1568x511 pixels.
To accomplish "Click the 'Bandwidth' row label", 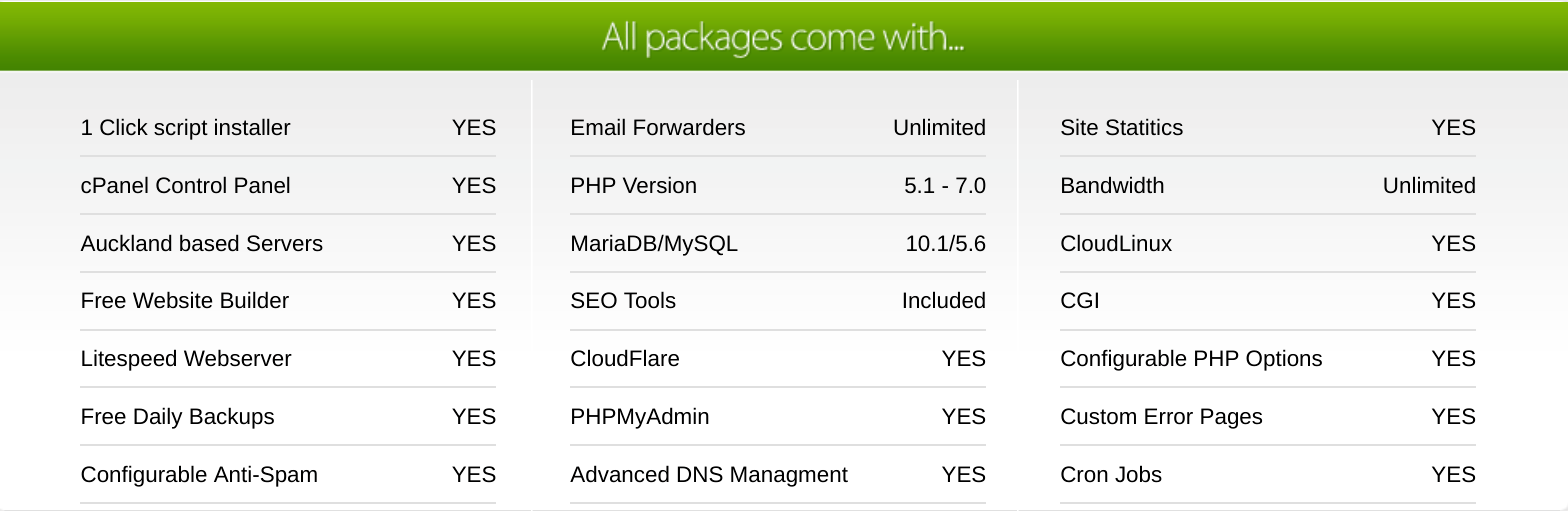I will [x=1112, y=186].
